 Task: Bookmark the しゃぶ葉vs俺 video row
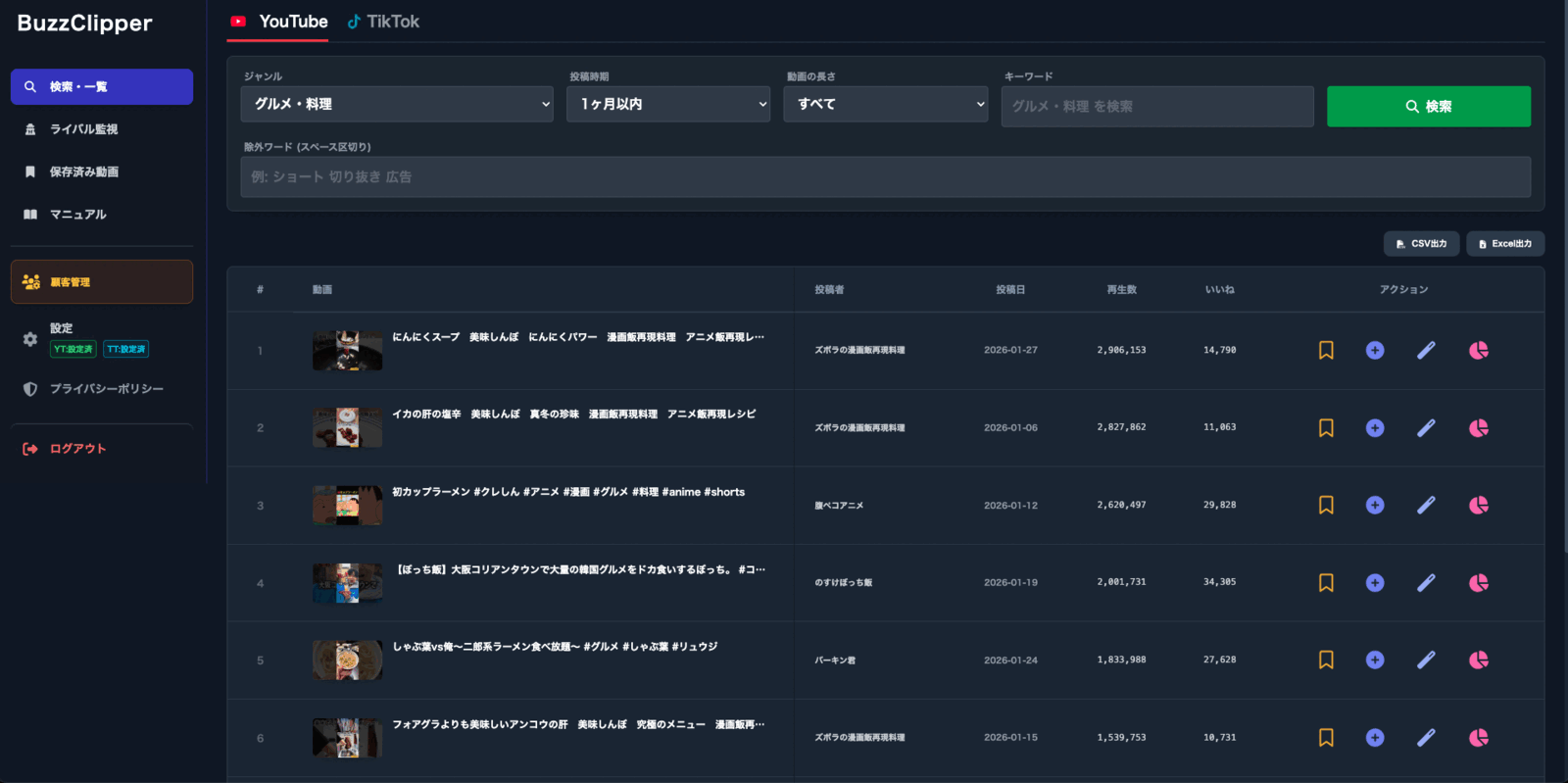1326,660
